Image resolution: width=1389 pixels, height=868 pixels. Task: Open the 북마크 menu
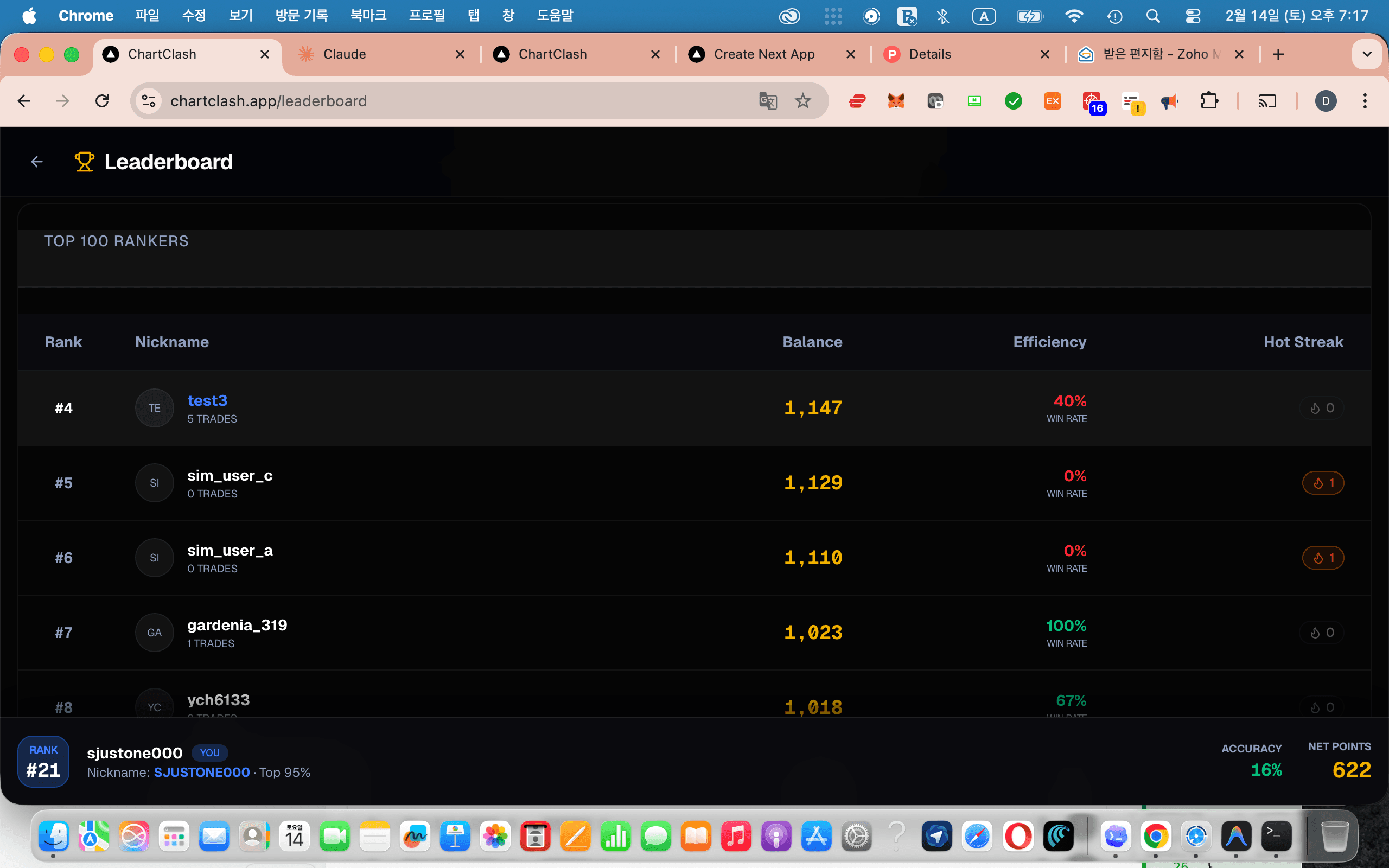pyautogui.click(x=368, y=16)
